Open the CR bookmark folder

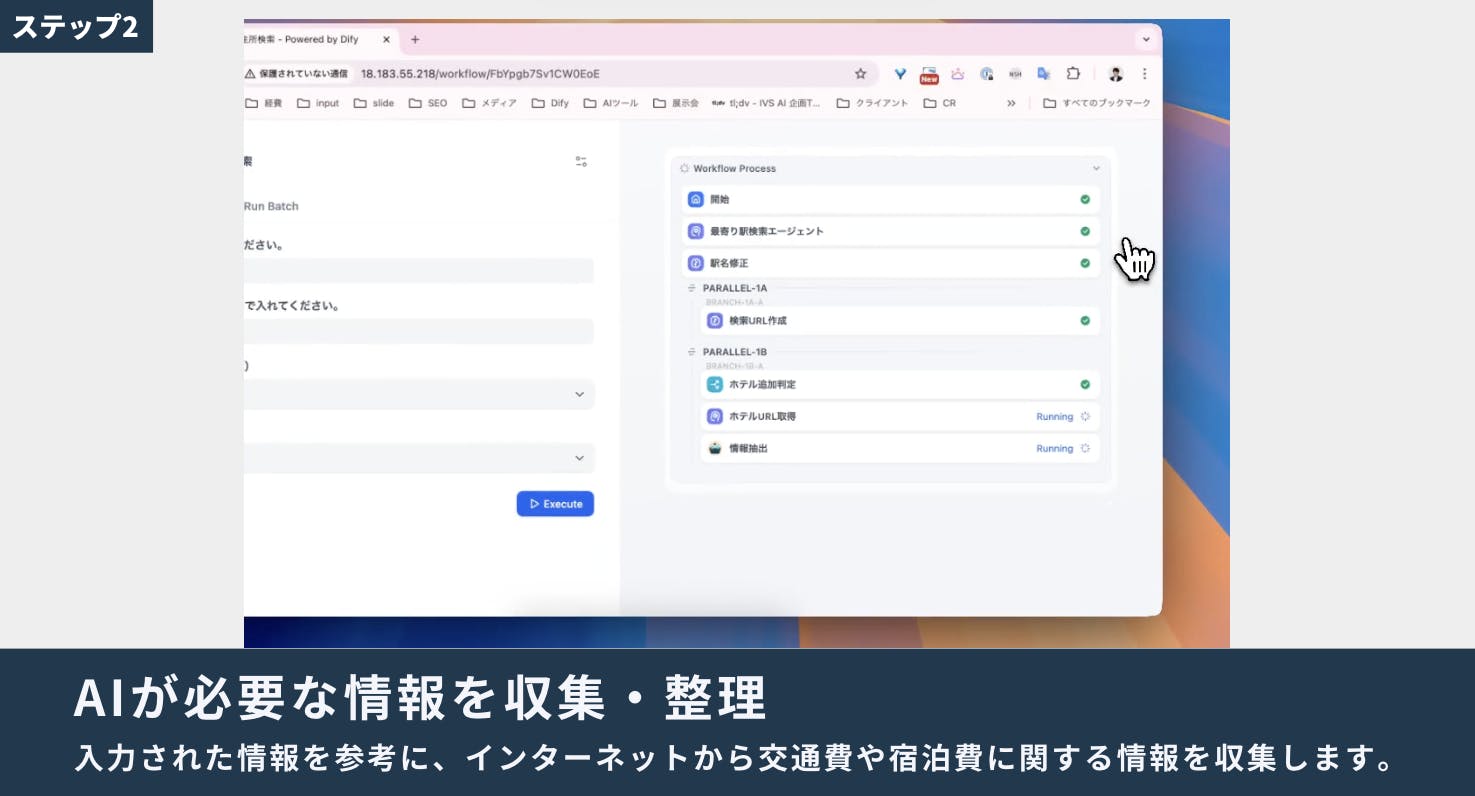point(940,103)
